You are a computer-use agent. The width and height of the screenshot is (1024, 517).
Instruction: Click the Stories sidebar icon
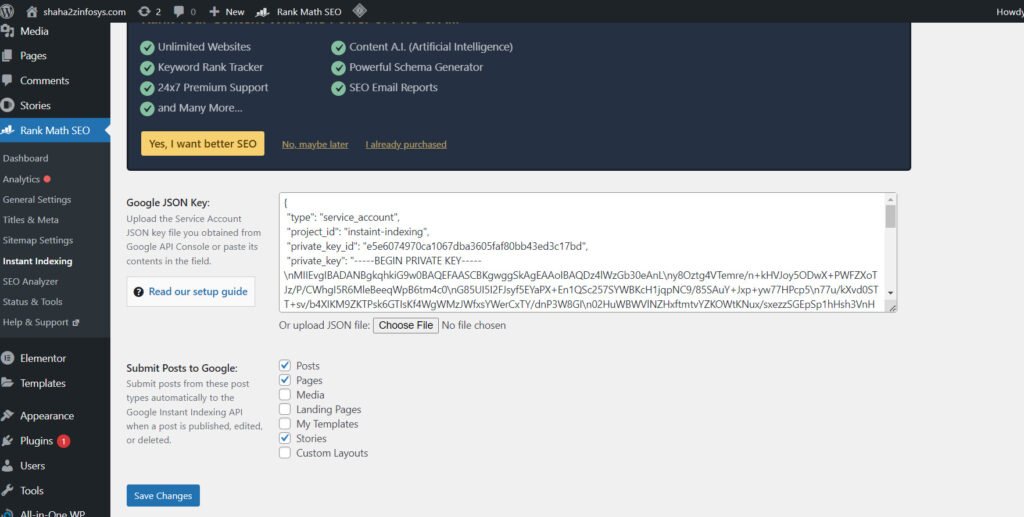[x=7, y=105]
